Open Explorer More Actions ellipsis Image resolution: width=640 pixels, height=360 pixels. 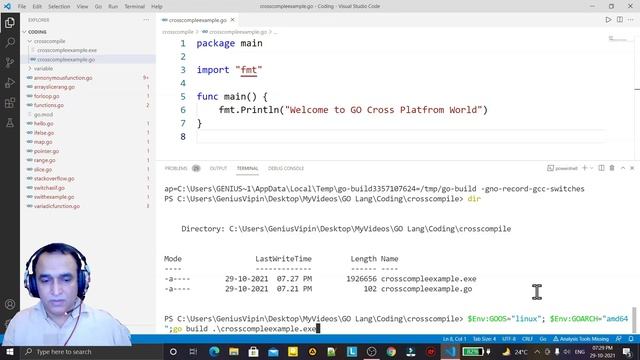pos(146,20)
